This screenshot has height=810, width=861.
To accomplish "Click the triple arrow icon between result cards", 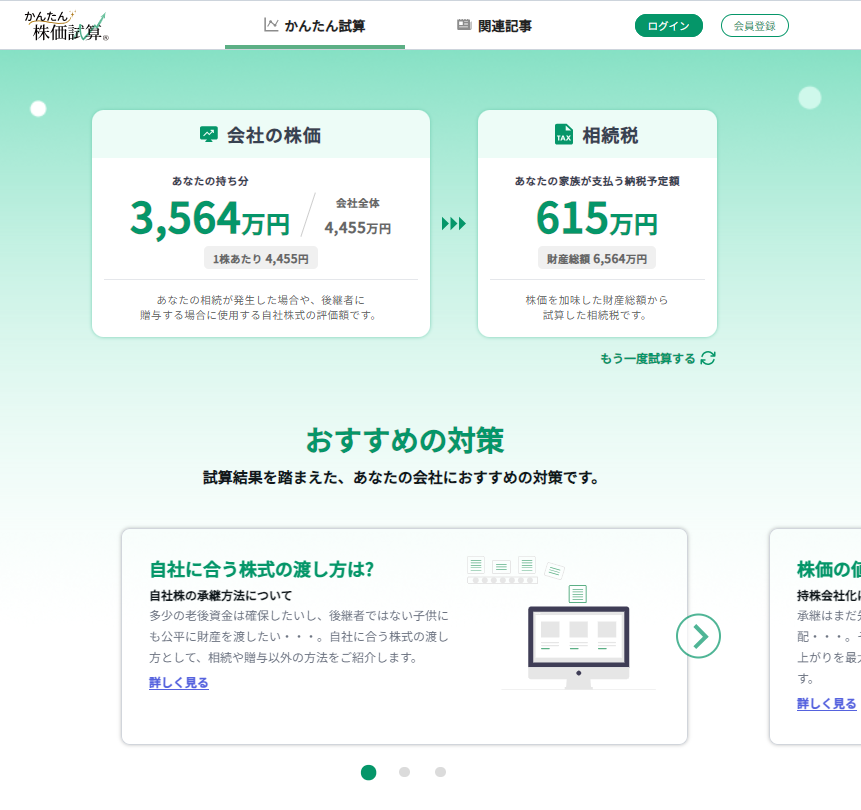I will (454, 224).
